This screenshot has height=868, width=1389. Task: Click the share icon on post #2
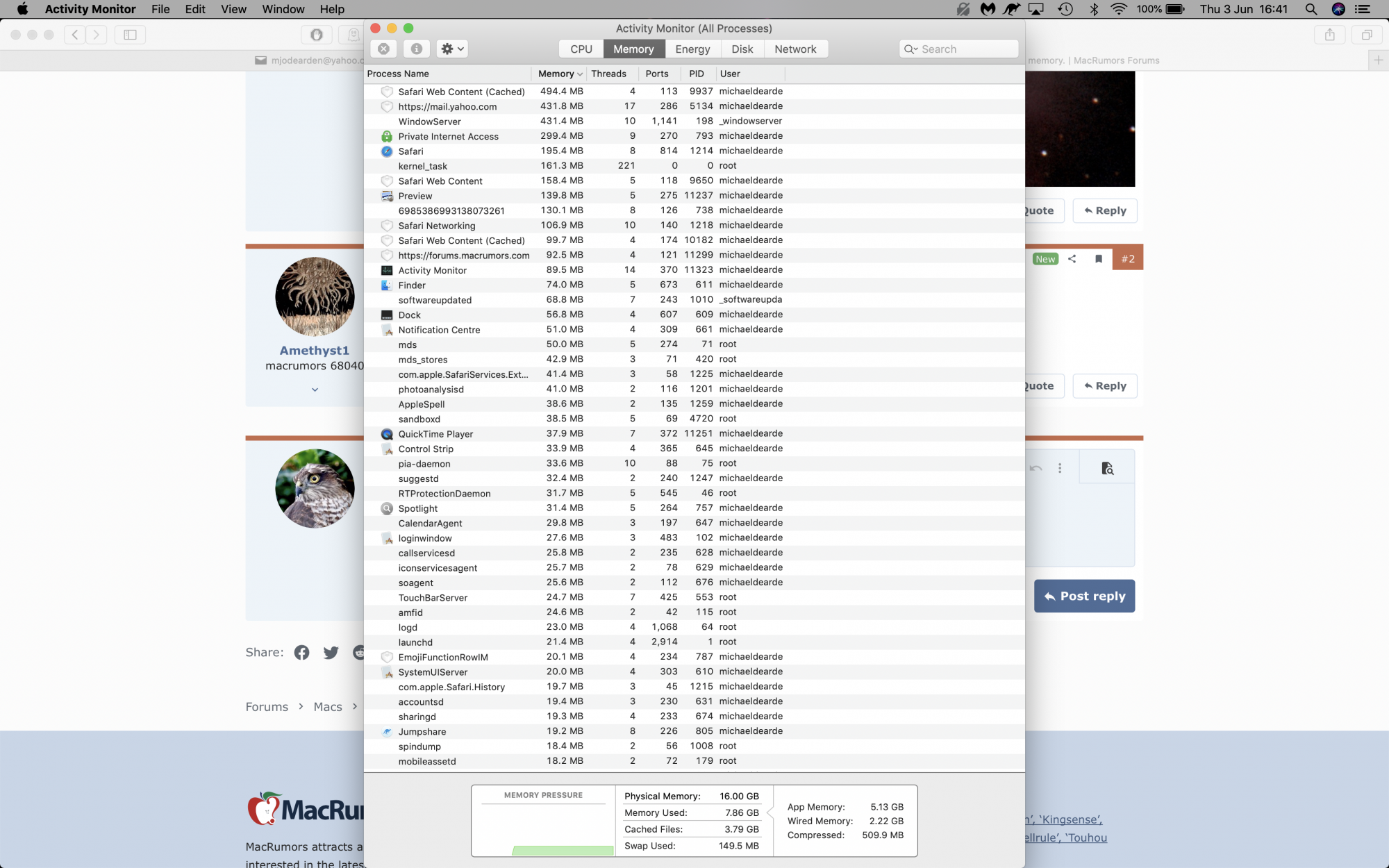1072,259
